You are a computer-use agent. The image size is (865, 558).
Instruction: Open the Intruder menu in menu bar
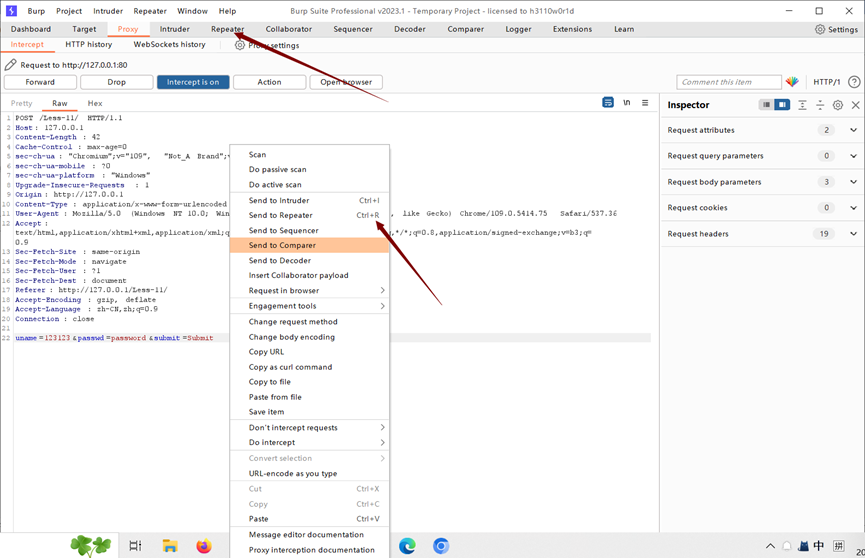coord(108,11)
